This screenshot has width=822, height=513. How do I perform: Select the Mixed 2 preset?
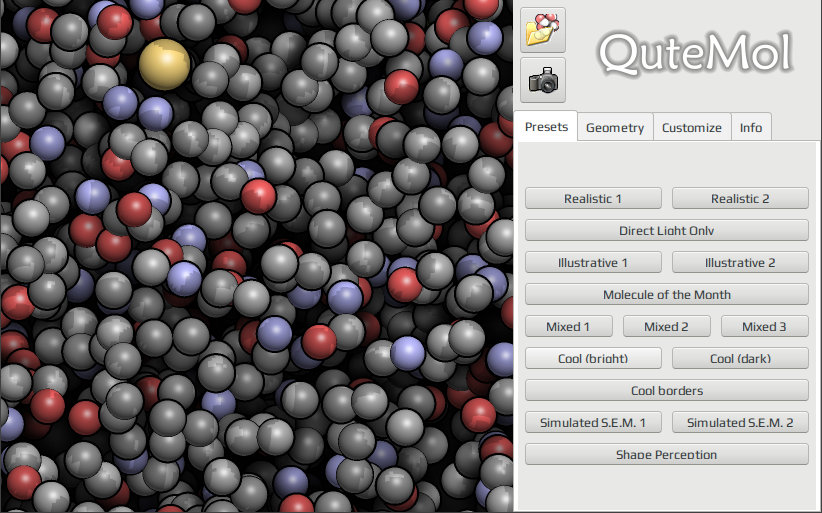[x=666, y=326]
